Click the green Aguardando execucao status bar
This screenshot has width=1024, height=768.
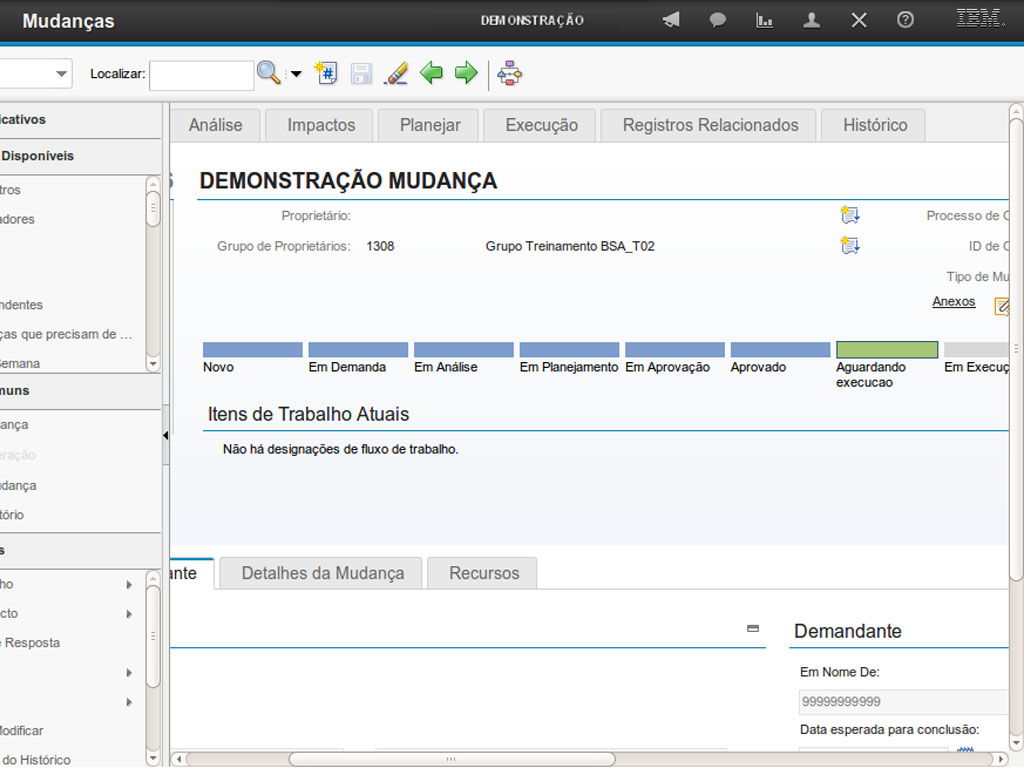pyautogui.click(x=887, y=350)
